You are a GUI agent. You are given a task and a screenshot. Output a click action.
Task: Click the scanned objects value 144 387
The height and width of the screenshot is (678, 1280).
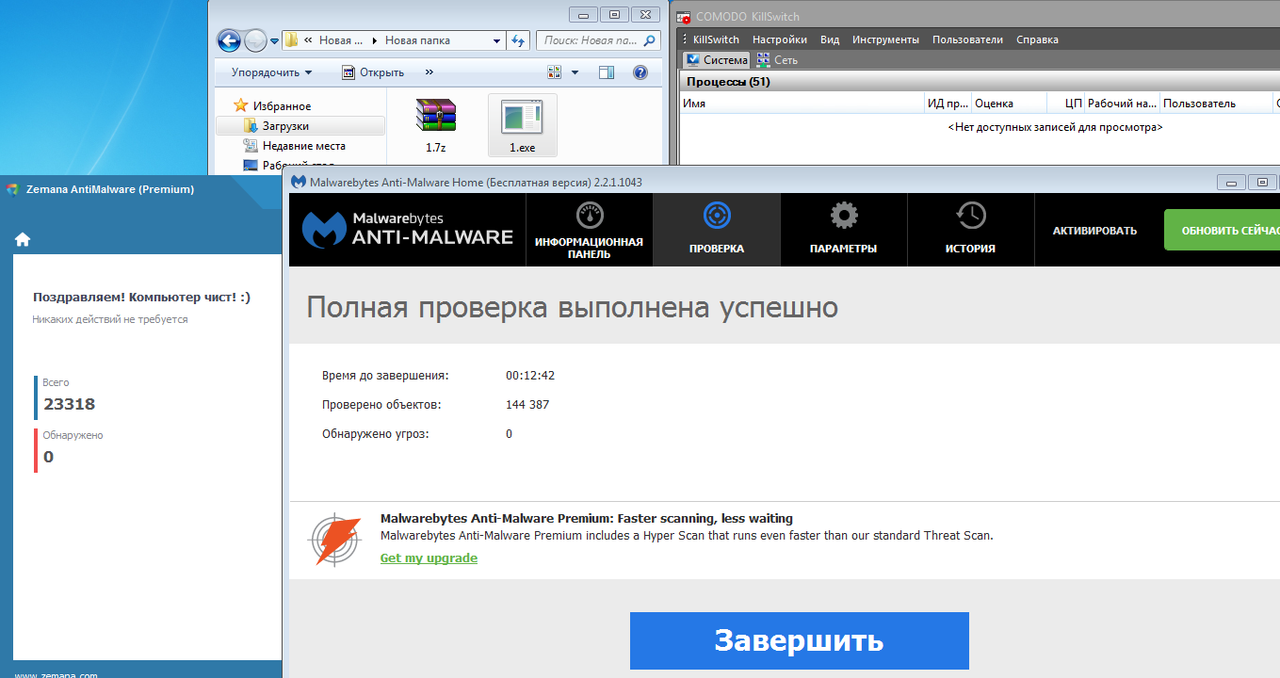[x=527, y=405]
